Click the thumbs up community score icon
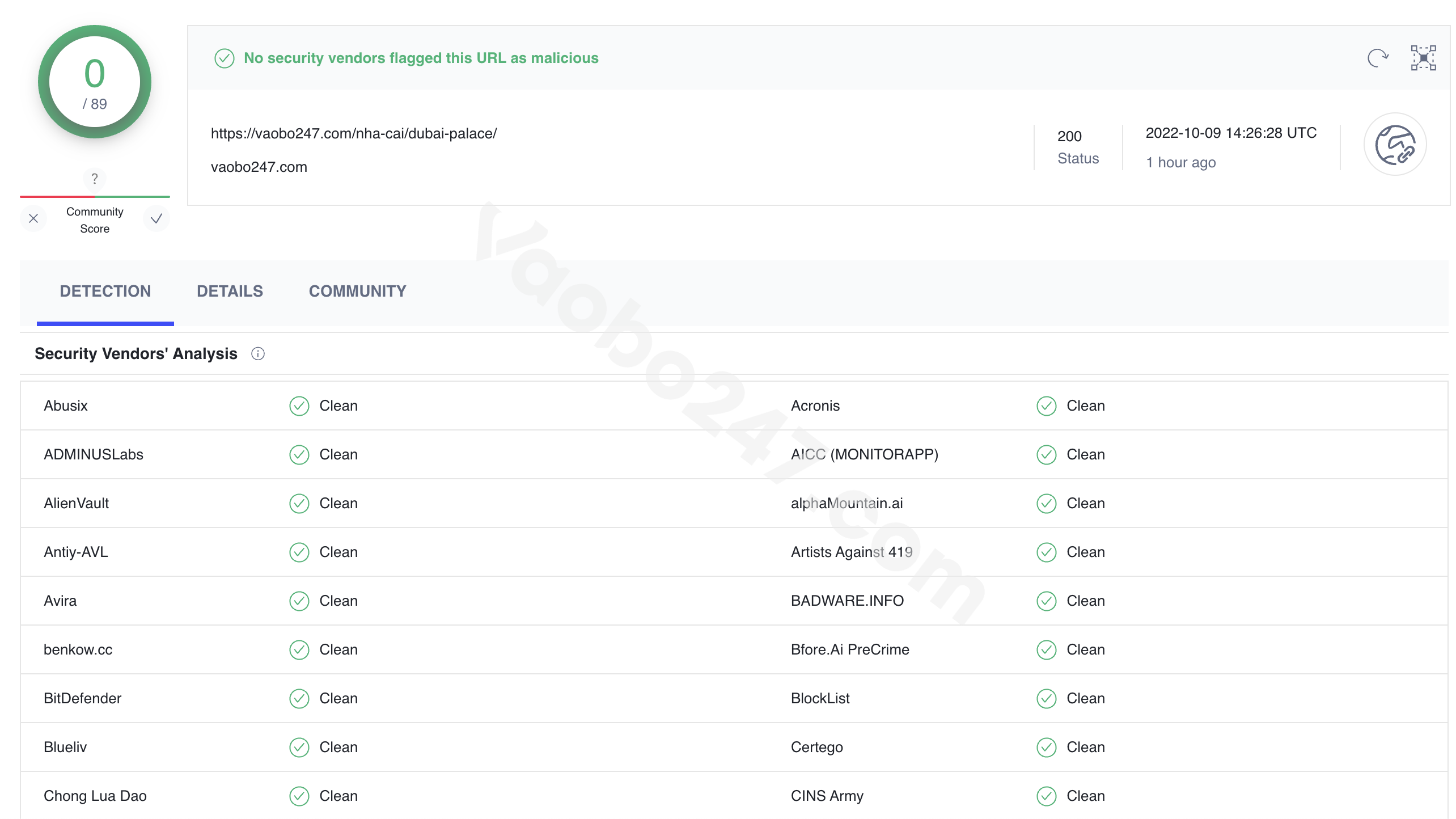This screenshot has height=819, width=1456. [156, 218]
